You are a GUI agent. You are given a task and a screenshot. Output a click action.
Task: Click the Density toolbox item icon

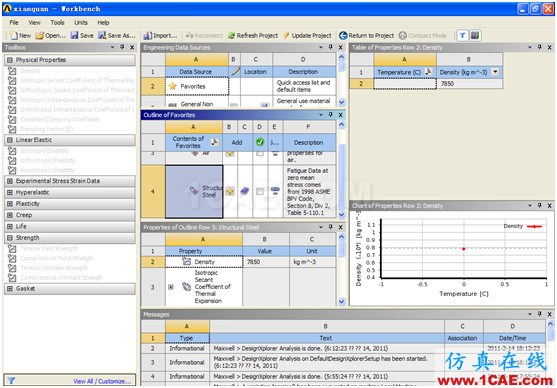click(12, 71)
